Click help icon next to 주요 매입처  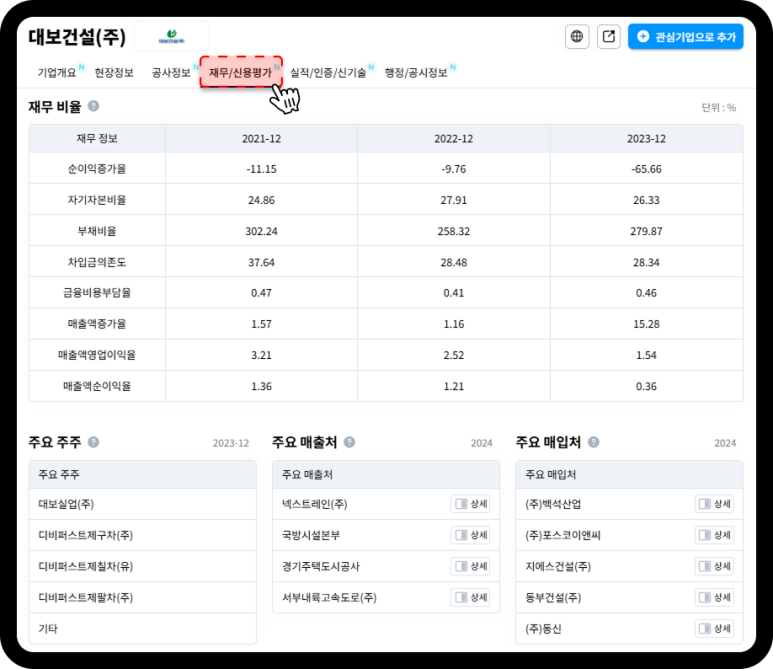pos(594,442)
